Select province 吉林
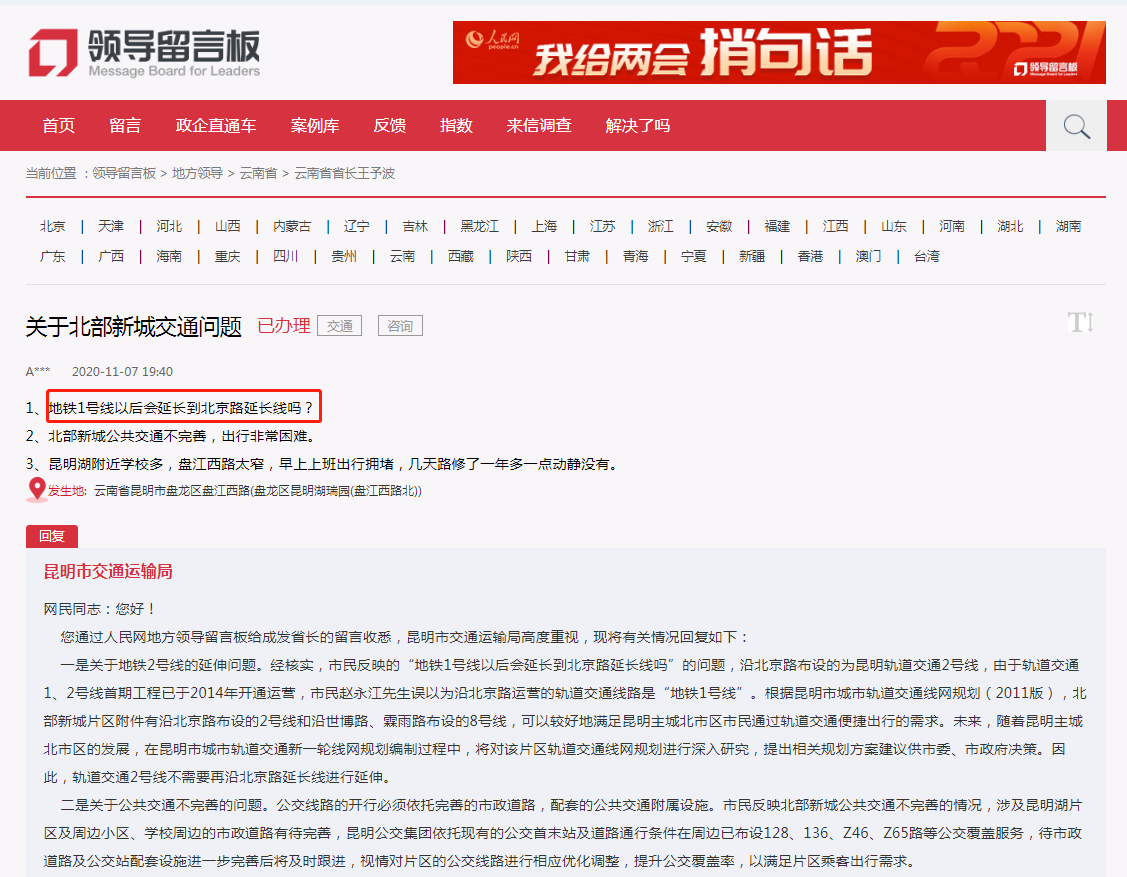The width and height of the screenshot is (1127, 877). [415, 226]
